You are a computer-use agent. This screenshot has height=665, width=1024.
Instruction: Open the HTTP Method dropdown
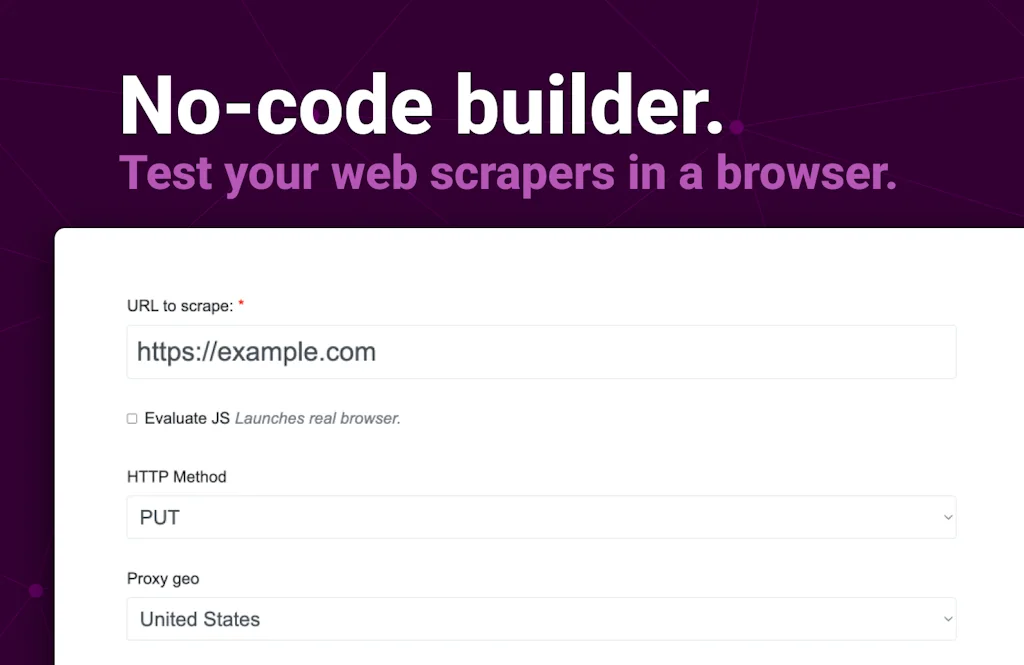(x=540, y=517)
